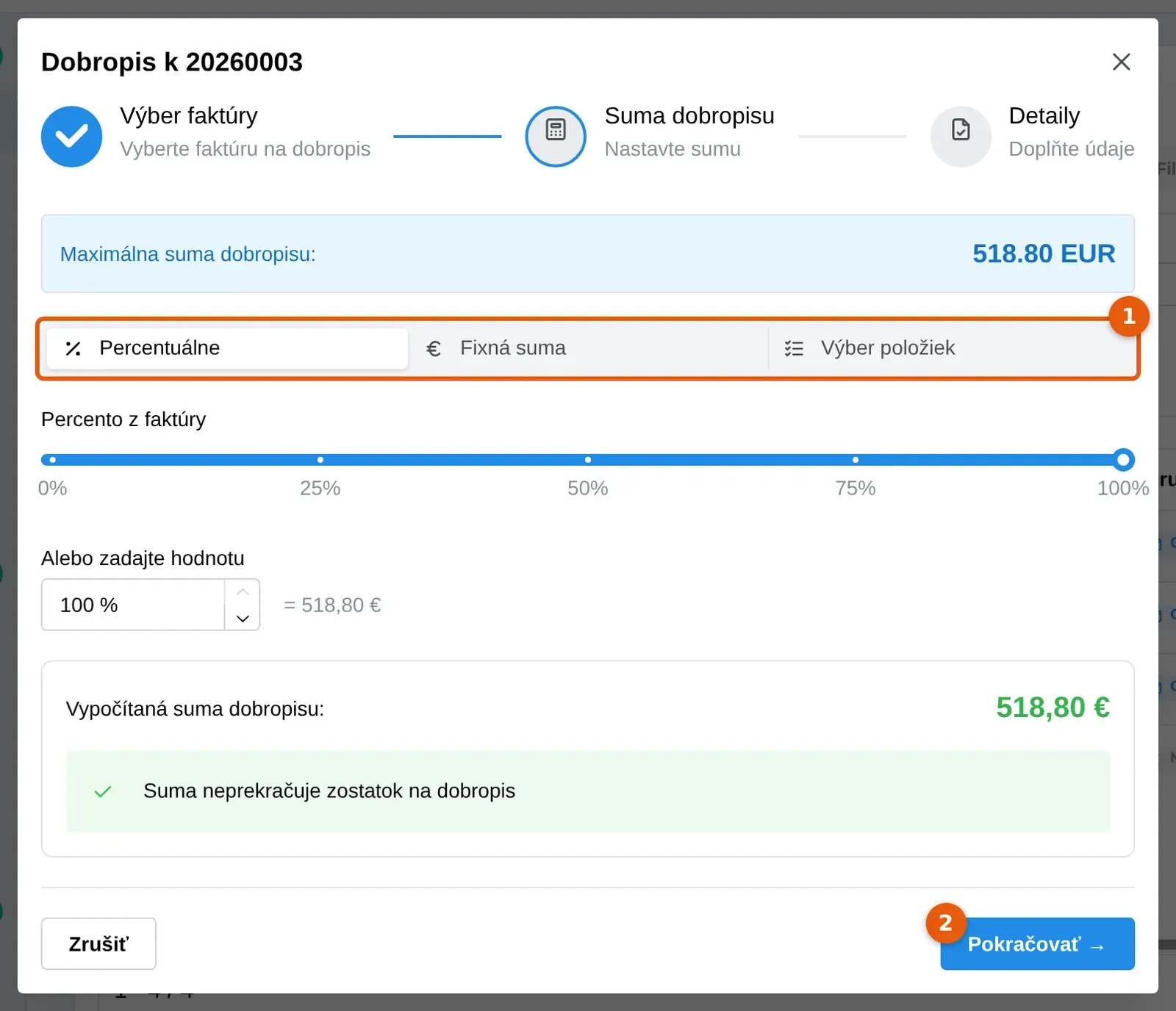The height and width of the screenshot is (1011, 1176).
Task: Click the slider handle at 100%
Action: pos(1122,460)
